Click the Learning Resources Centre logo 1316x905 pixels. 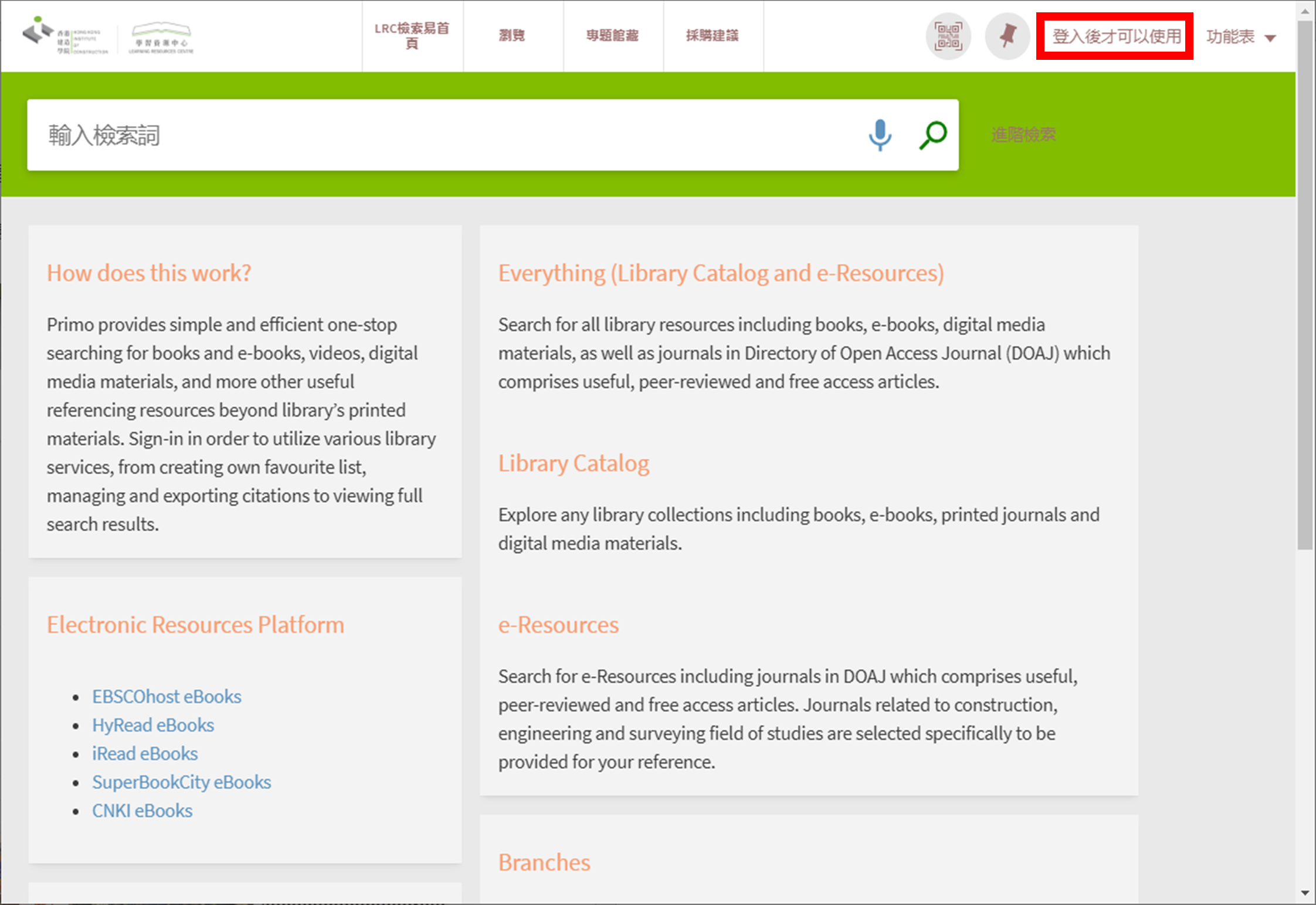pos(161,38)
